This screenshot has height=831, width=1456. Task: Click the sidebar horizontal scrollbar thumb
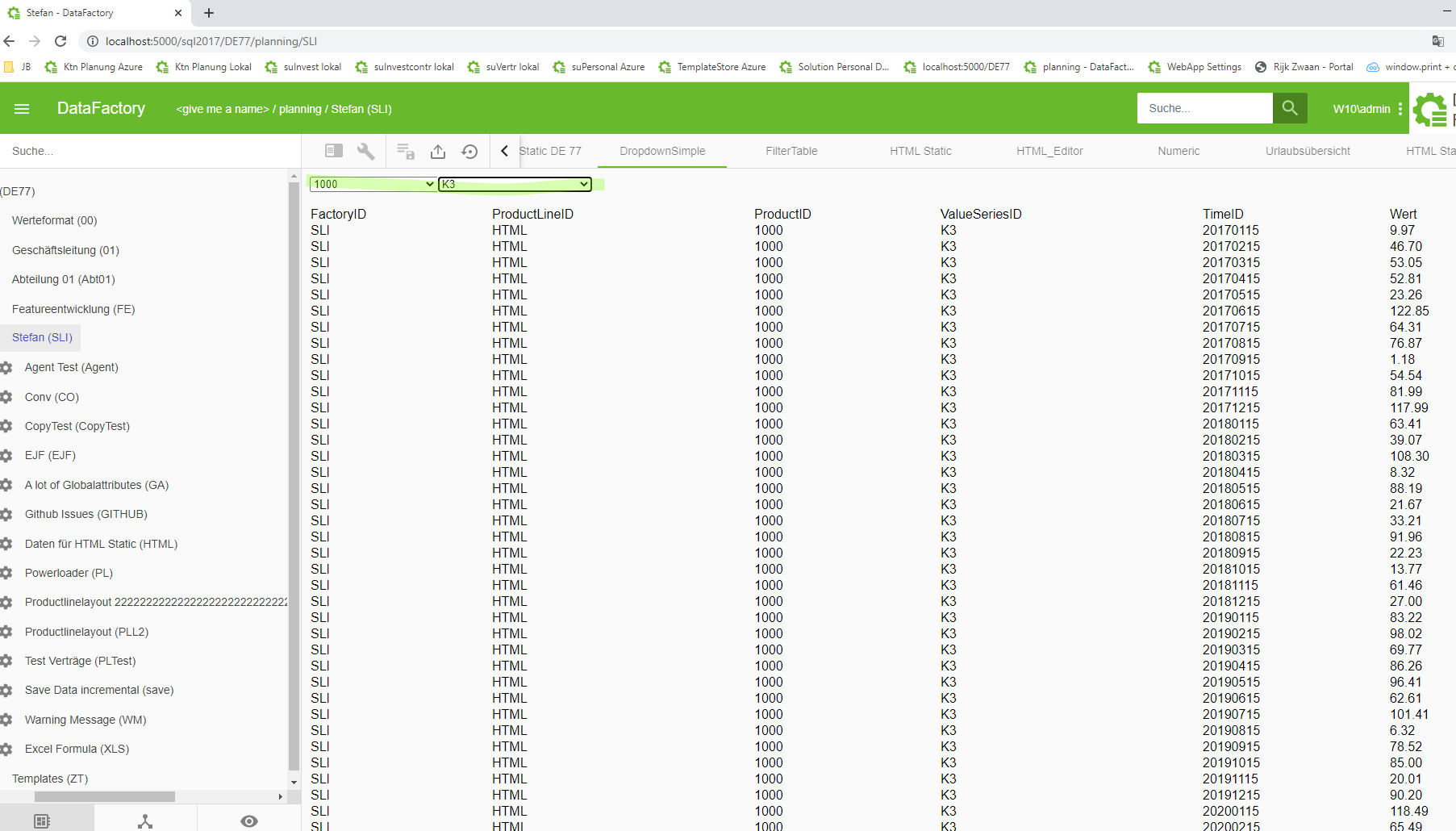[x=105, y=796]
